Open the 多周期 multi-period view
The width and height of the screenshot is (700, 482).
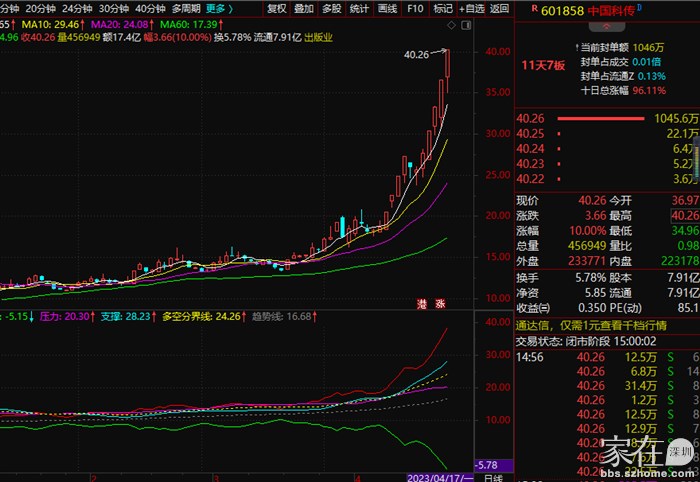(x=185, y=8)
